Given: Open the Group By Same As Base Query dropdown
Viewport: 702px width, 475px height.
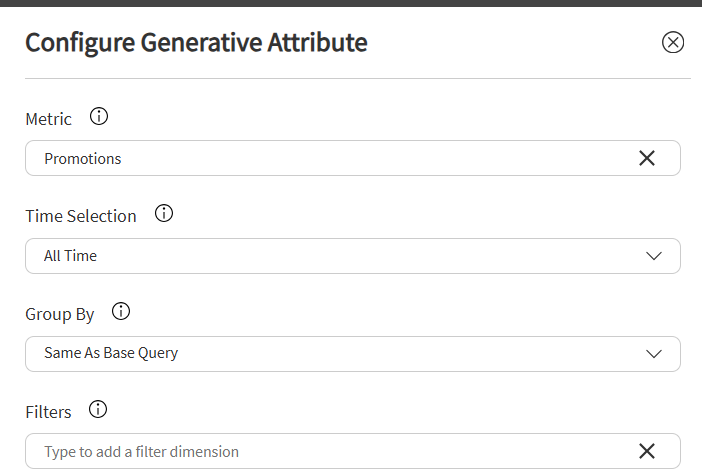Looking at the screenshot, I should (353, 354).
